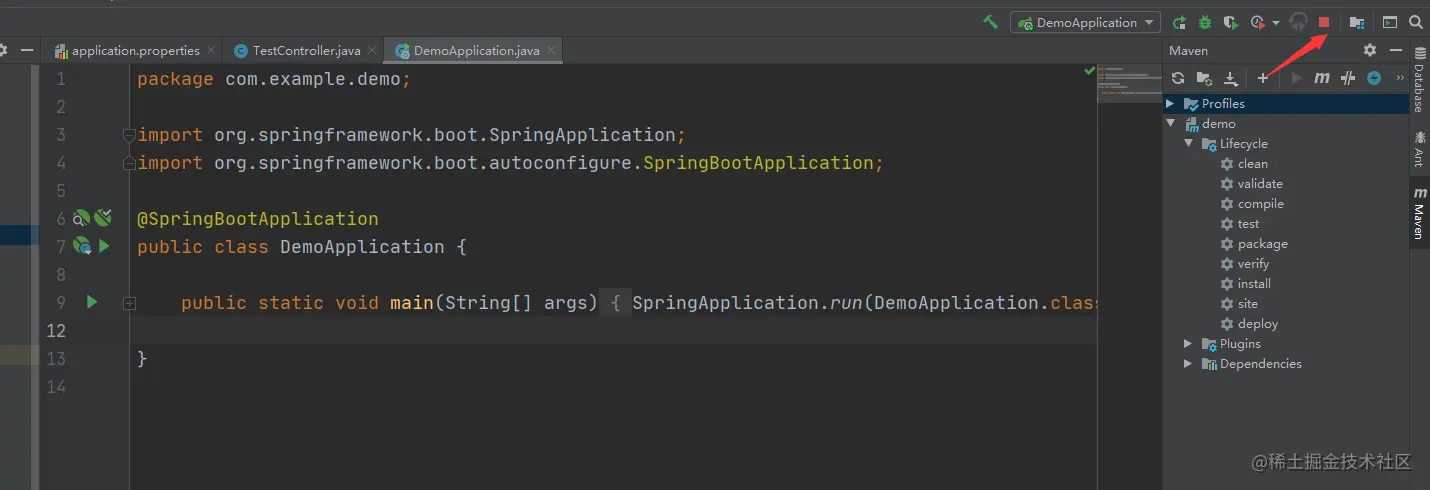Select the verify lifecycle goal
The image size is (1430, 490).
pos(1245,264)
